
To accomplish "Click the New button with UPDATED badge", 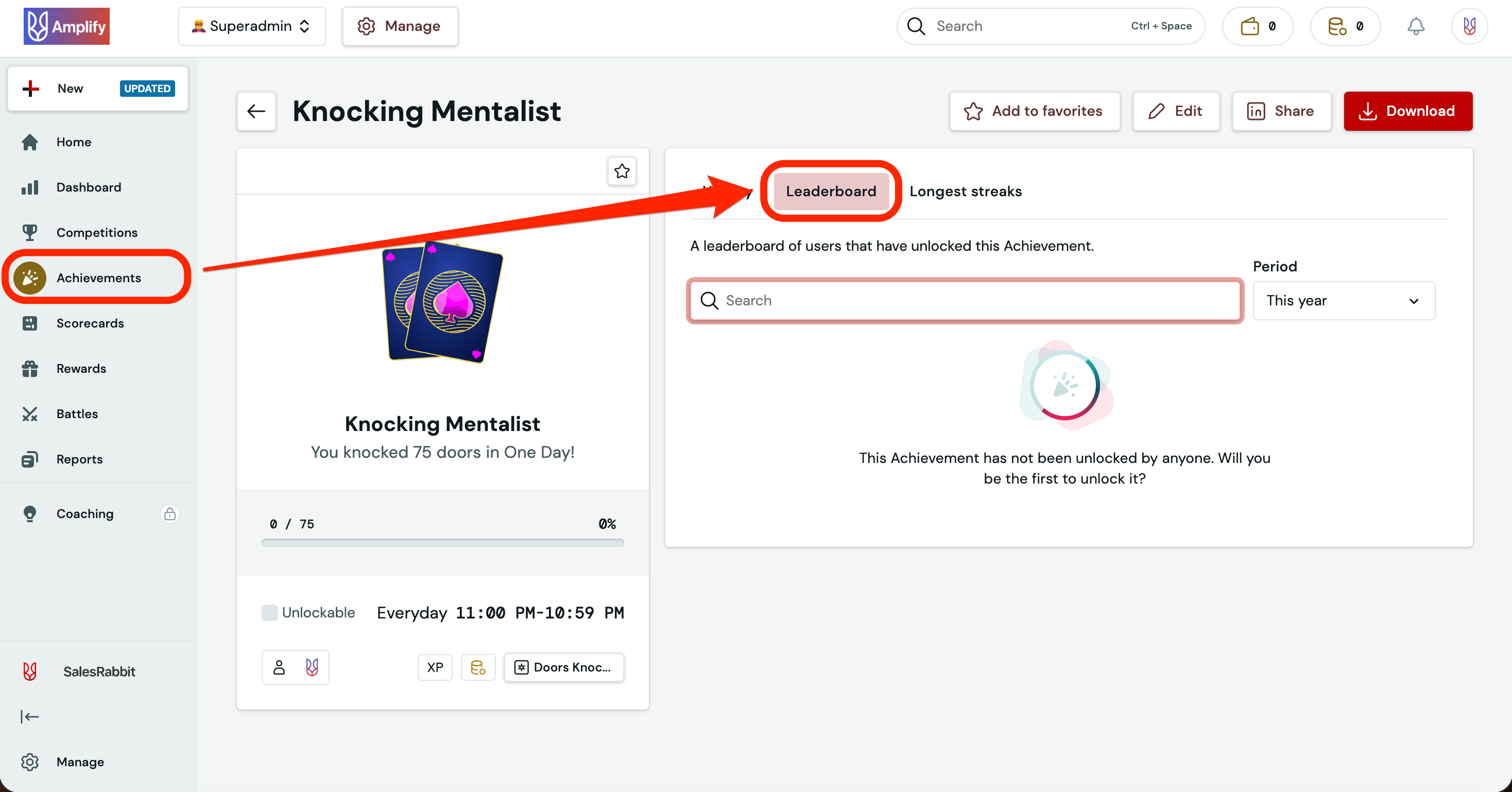I will tap(97, 89).
